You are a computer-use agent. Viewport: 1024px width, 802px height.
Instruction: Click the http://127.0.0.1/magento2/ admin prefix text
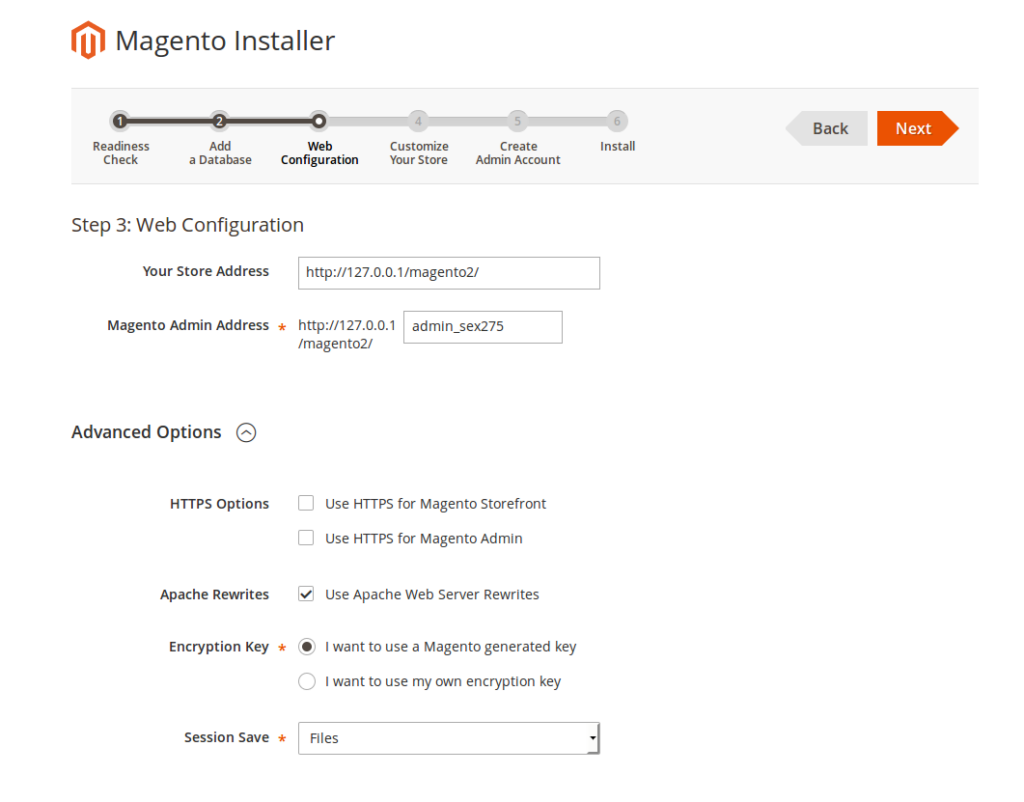[347, 334]
